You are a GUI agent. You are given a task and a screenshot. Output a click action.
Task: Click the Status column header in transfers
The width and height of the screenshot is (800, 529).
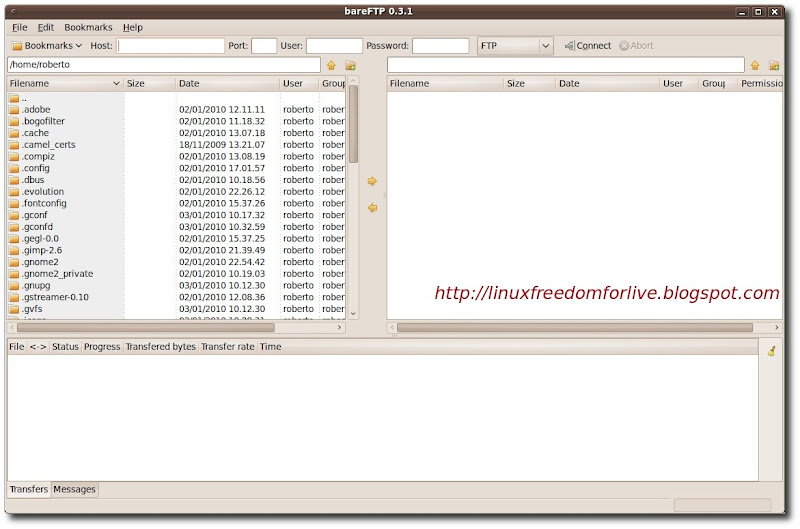click(65, 346)
